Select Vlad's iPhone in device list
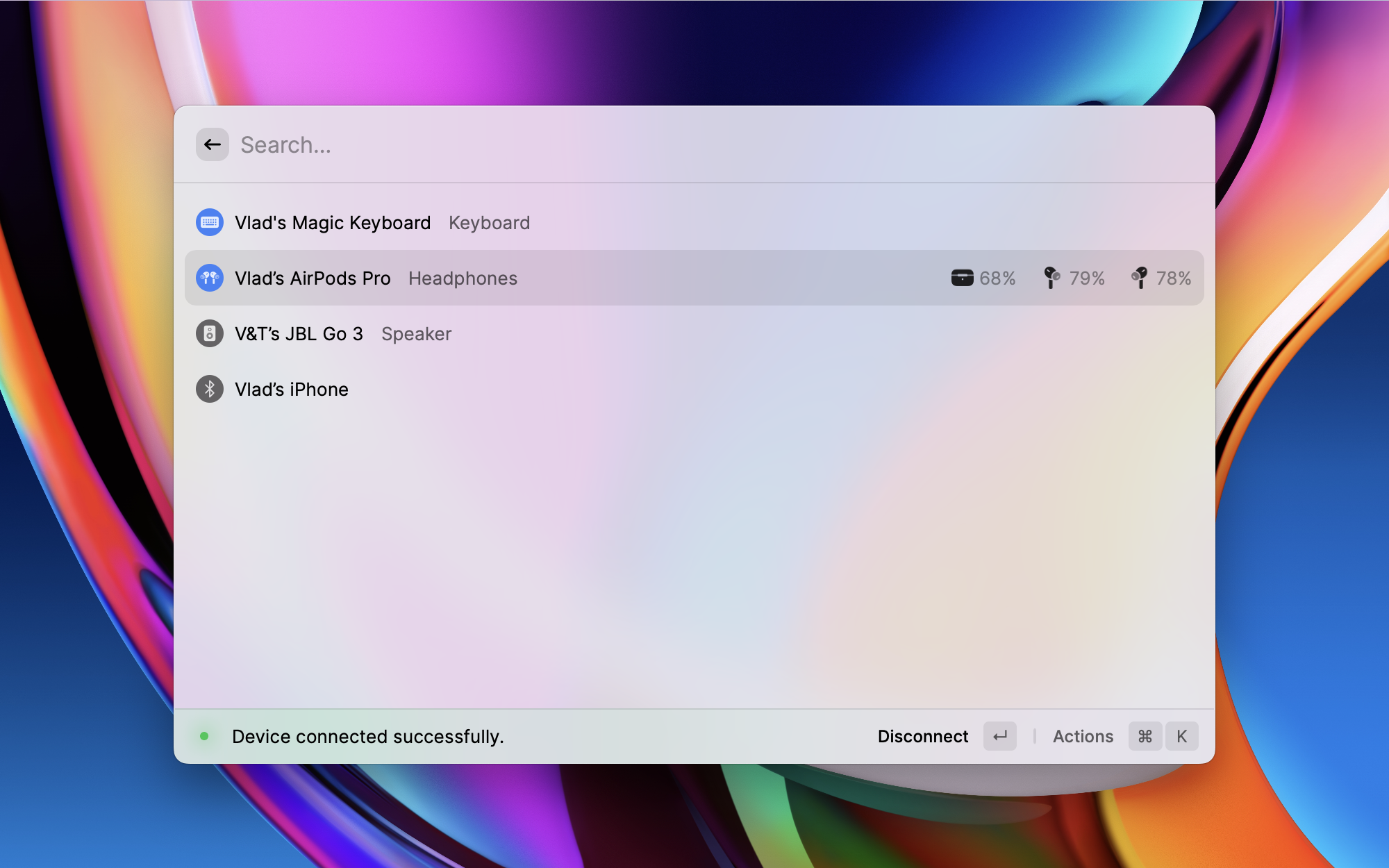The width and height of the screenshot is (1389, 868). click(292, 389)
